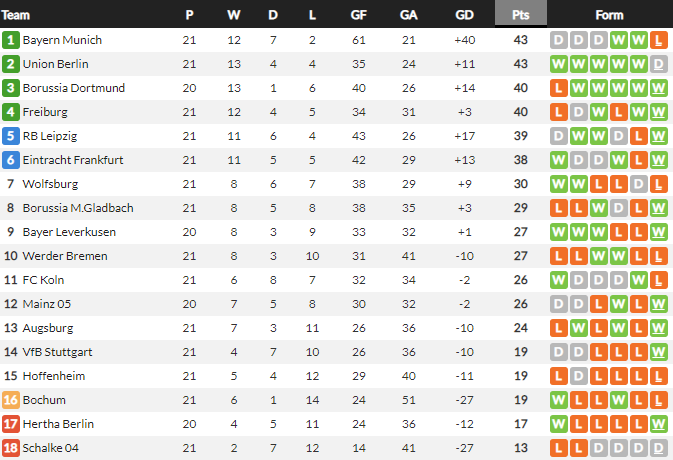Click Wolfsburg's points value 30

[520, 184]
